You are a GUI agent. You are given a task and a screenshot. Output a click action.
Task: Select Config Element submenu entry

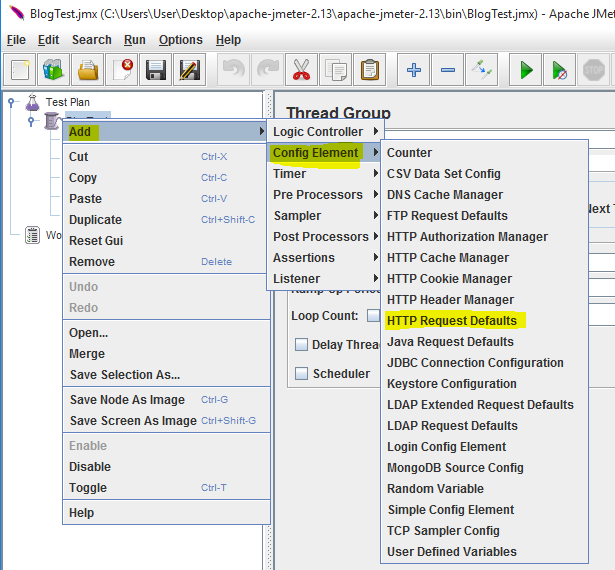[325, 153]
